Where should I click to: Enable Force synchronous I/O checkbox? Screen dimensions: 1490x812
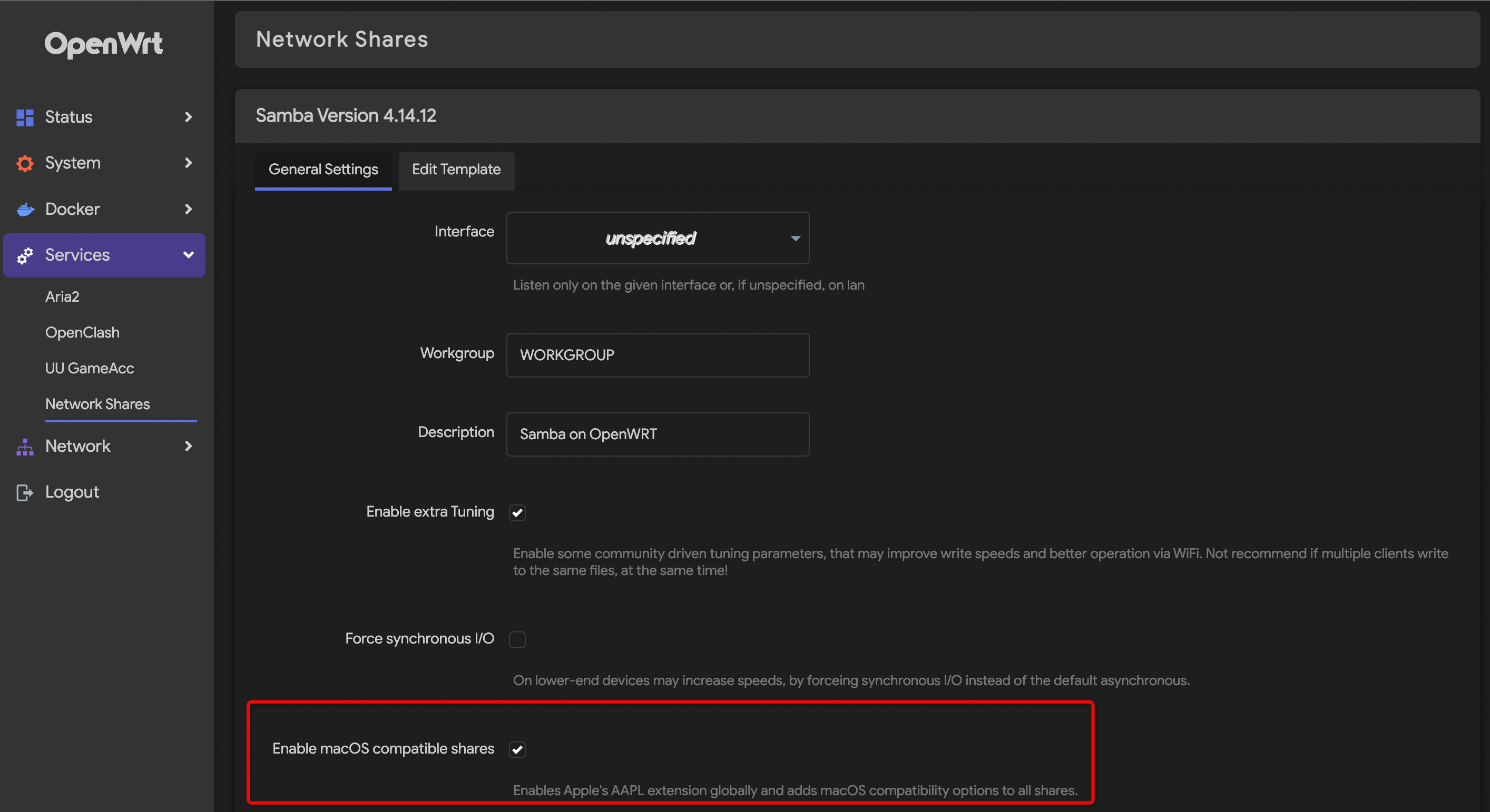tap(517, 640)
